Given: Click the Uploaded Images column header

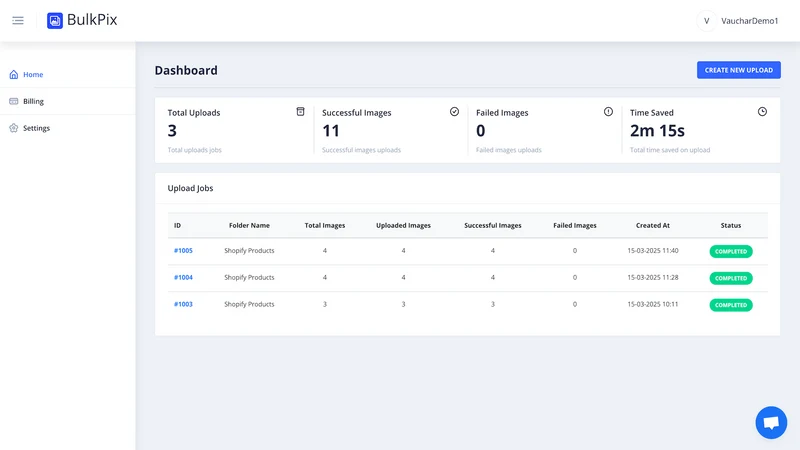Looking at the screenshot, I should [x=403, y=226].
